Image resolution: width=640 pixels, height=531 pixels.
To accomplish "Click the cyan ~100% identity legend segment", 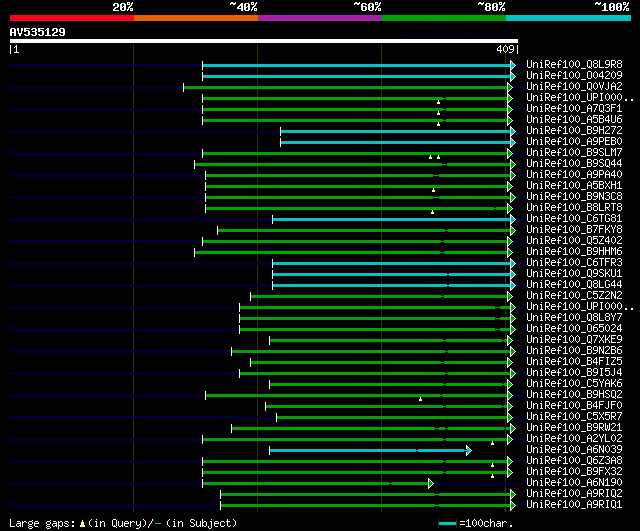I will (569, 18).
